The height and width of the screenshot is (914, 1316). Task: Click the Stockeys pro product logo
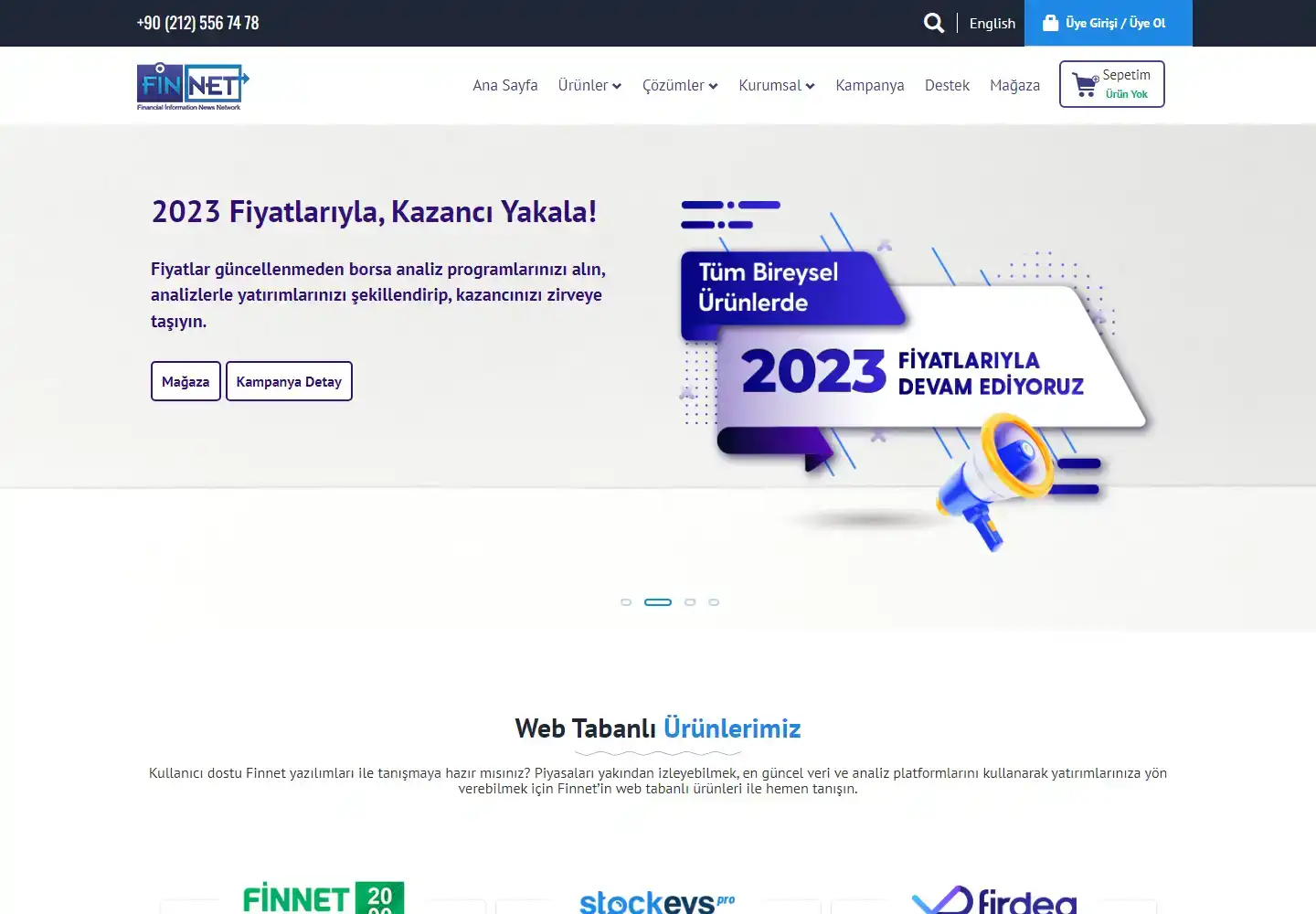coord(657,901)
